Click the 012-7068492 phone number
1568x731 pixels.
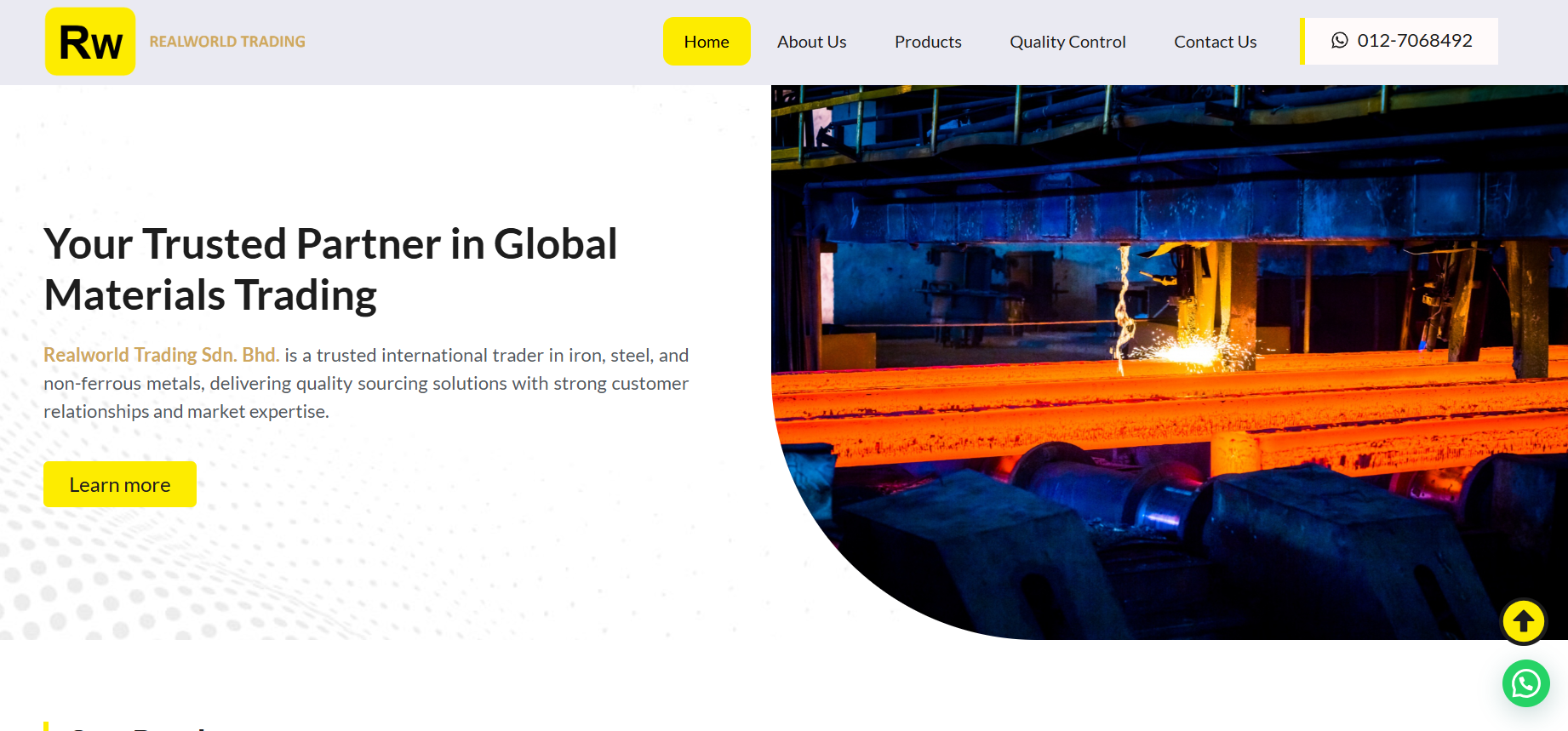[1414, 41]
